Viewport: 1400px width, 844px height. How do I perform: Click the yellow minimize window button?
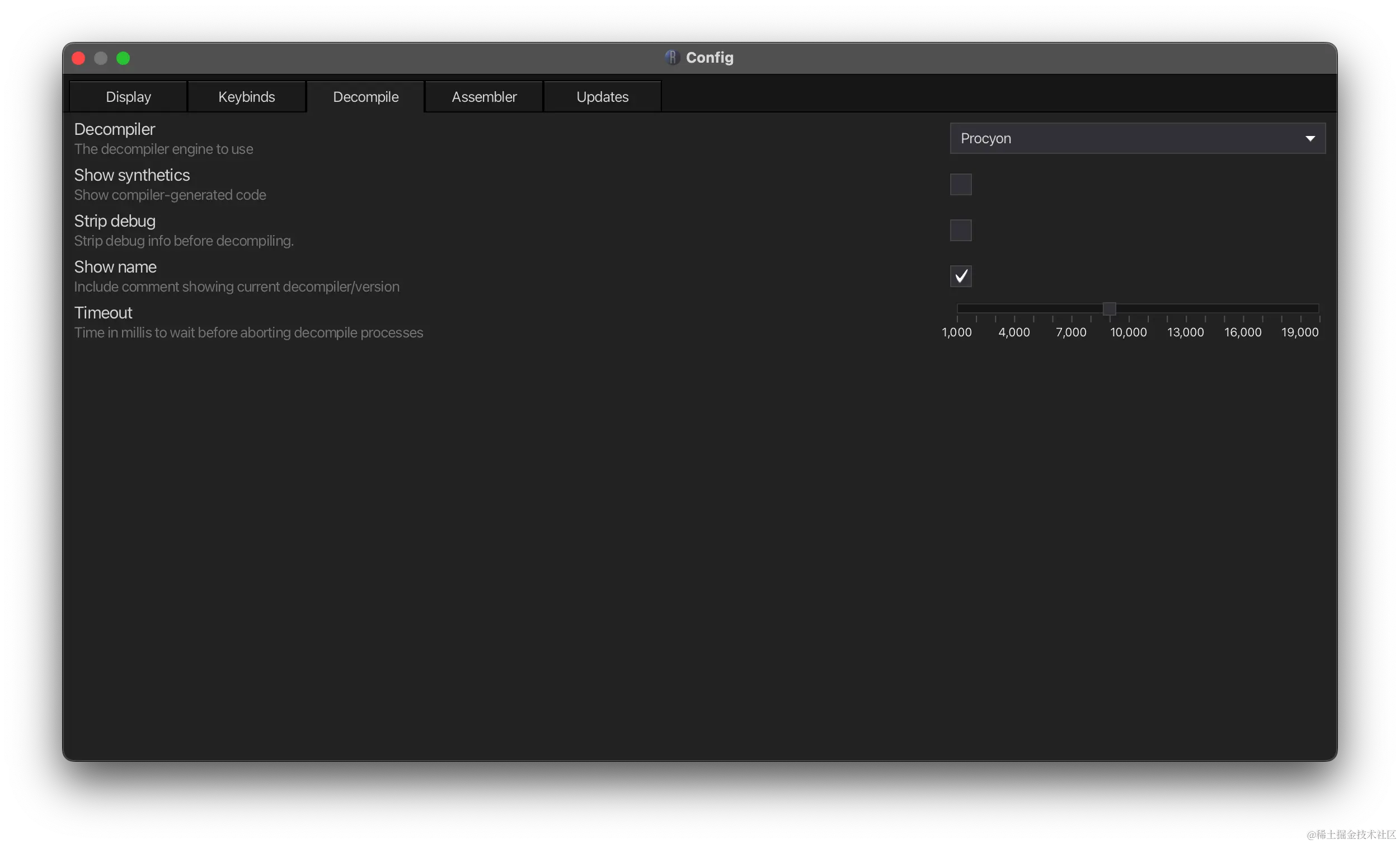(101, 58)
